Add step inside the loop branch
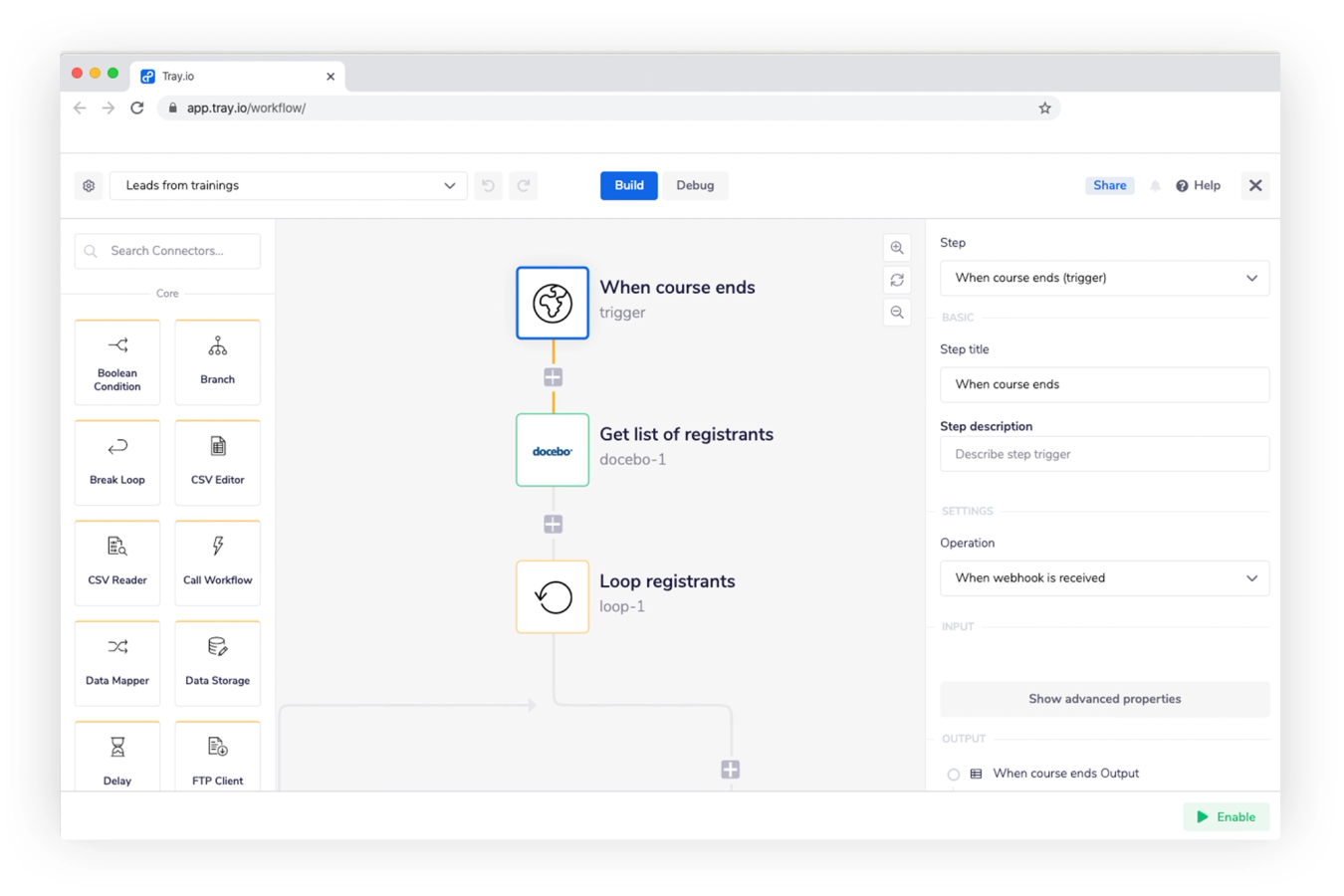This screenshot has width=1344, height=896. (x=730, y=770)
